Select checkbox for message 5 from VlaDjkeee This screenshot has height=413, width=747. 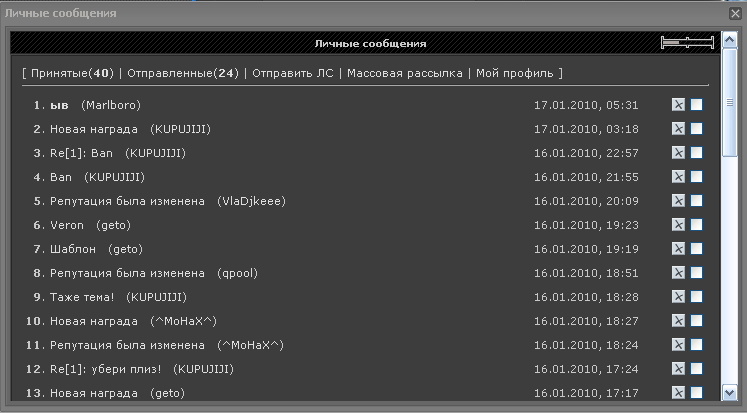(697, 201)
